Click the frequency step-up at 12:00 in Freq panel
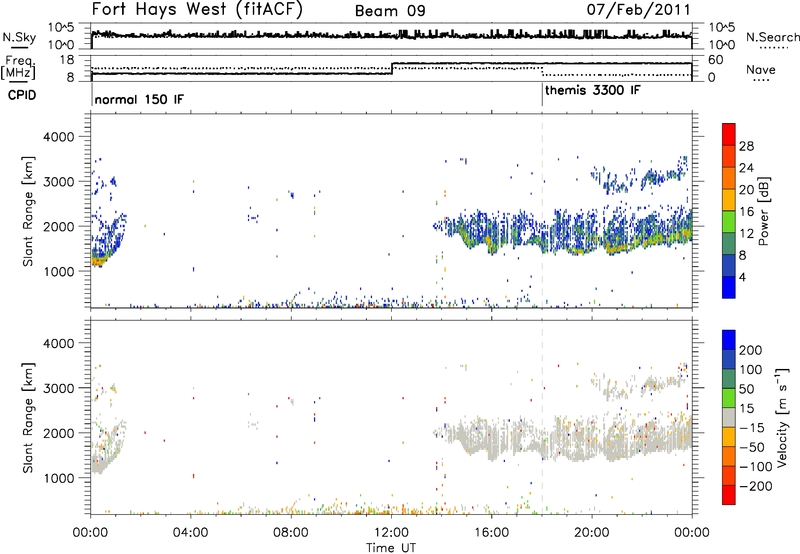The height and width of the screenshot is (554, 800). click(x=392, y=68)
